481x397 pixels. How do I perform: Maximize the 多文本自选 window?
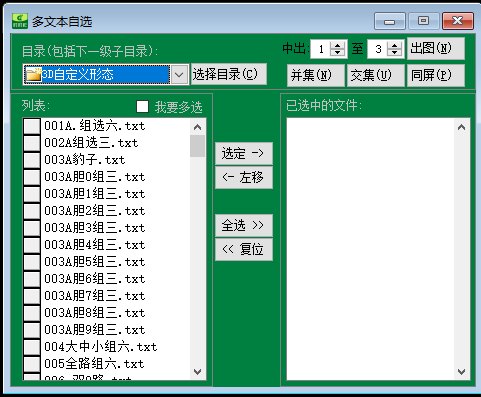(x=423, y=22)
